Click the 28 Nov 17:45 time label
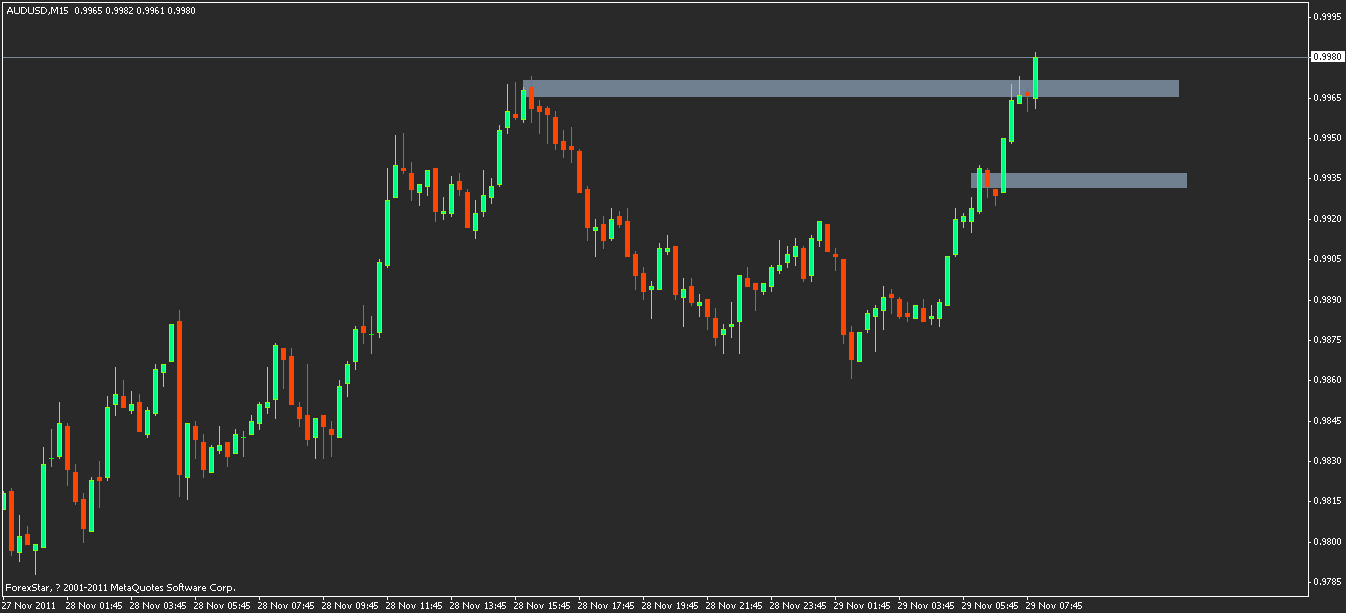 pyautogui.click(x=606, y=605)
